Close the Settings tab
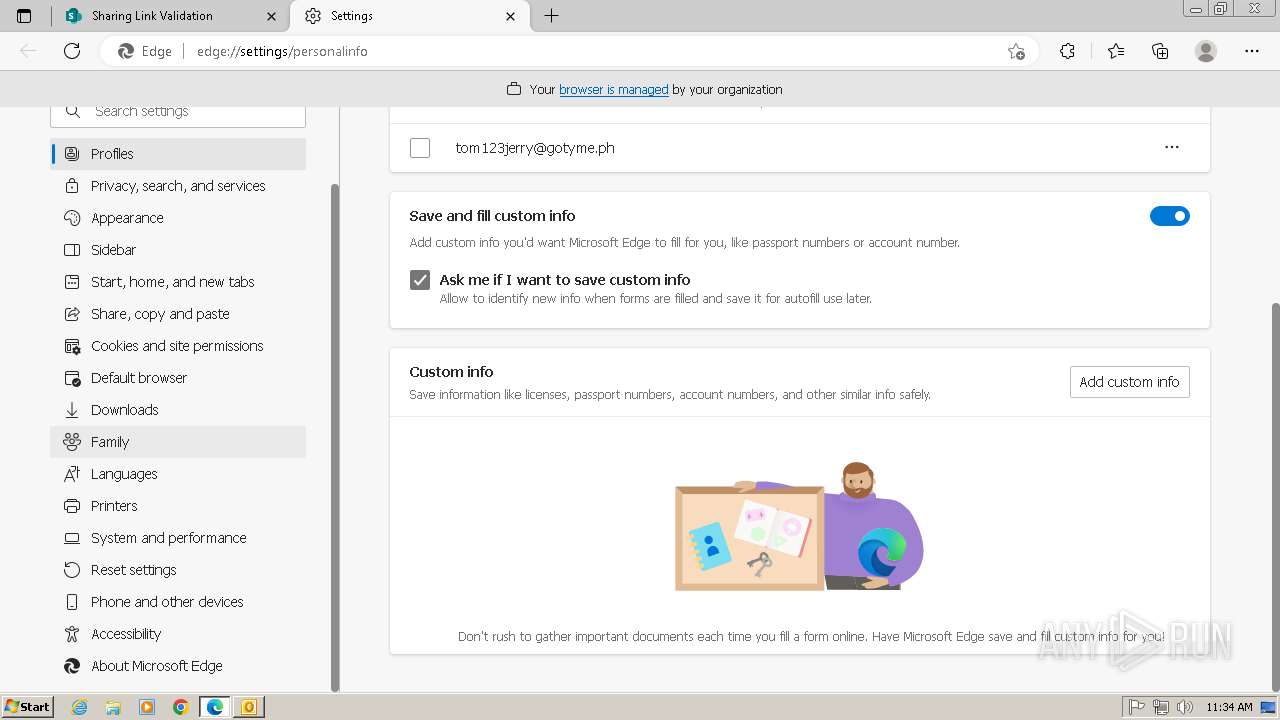The height and width of the screenshot is (720, 1280). (x=511, y=16)
